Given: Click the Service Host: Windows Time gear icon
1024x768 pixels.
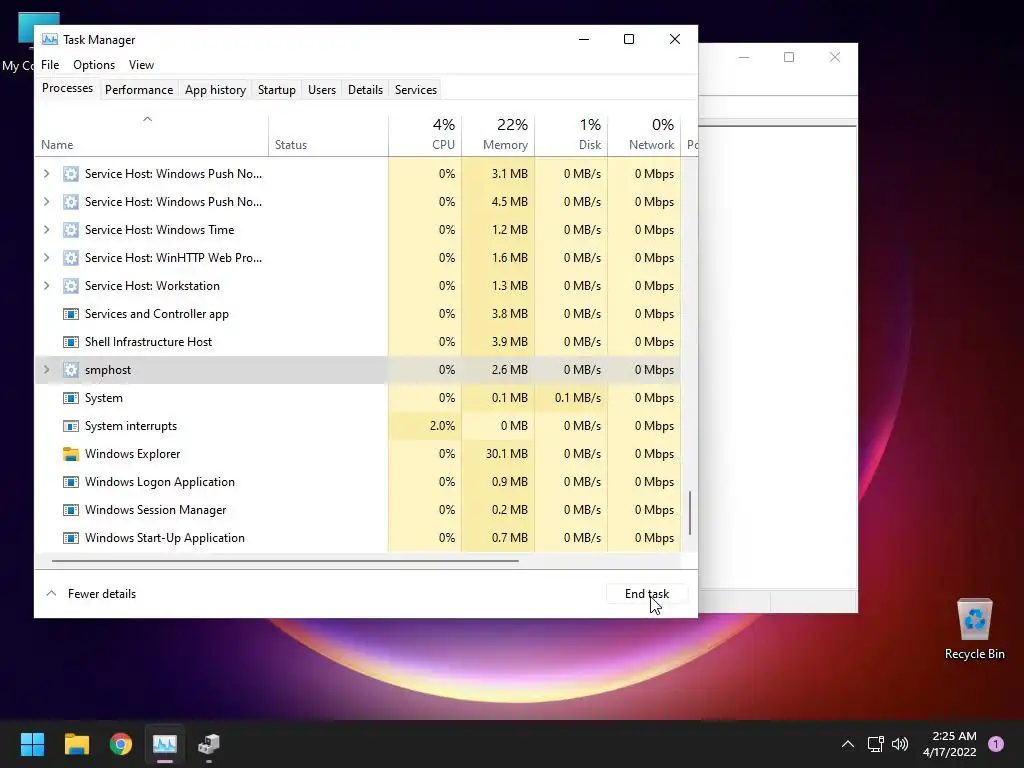Looking at the screenshot, I should click(71, 230).
